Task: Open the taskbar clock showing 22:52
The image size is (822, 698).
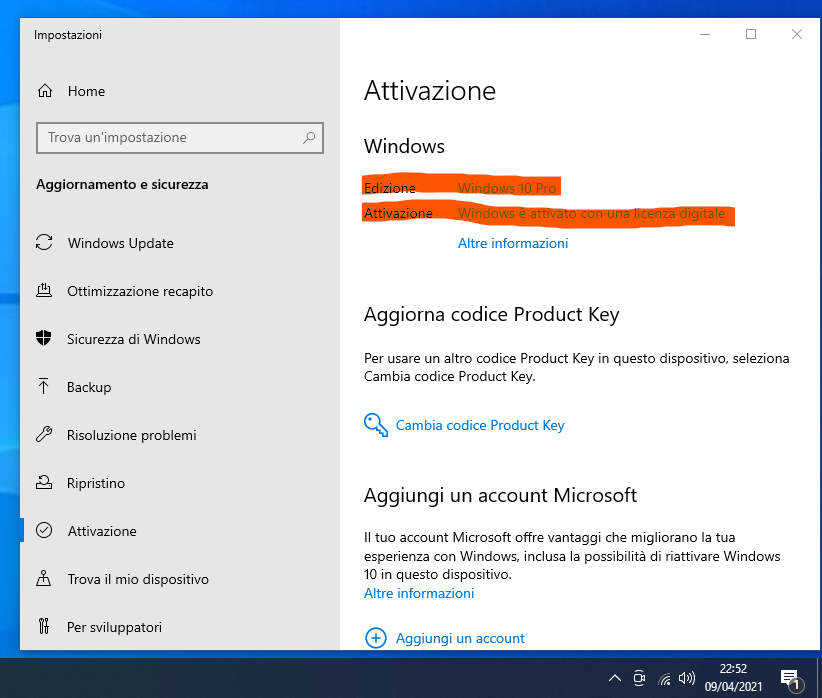Action: click(x=733, y=678)
